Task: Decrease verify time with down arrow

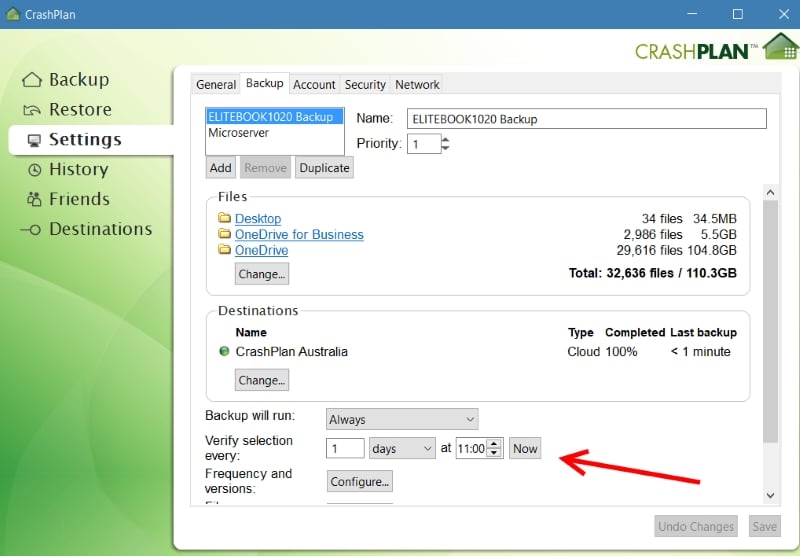Action: 494,453
